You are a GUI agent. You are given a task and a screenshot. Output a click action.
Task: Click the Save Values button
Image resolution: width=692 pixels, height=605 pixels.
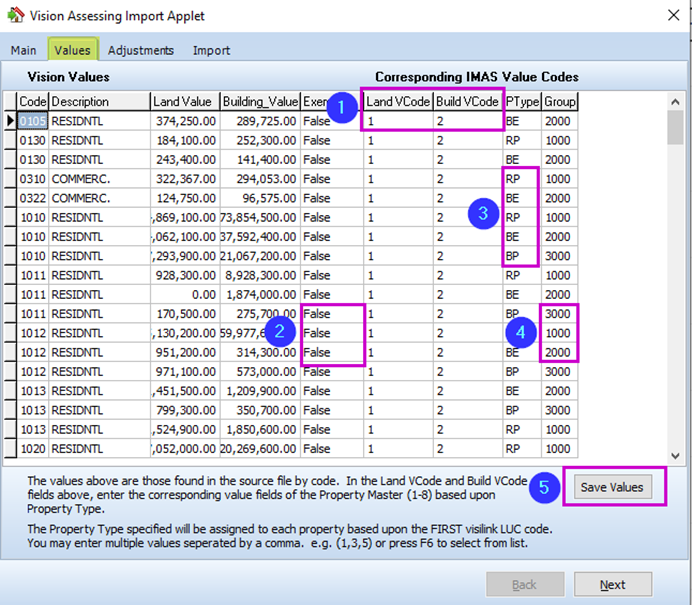tap(612, 487)
